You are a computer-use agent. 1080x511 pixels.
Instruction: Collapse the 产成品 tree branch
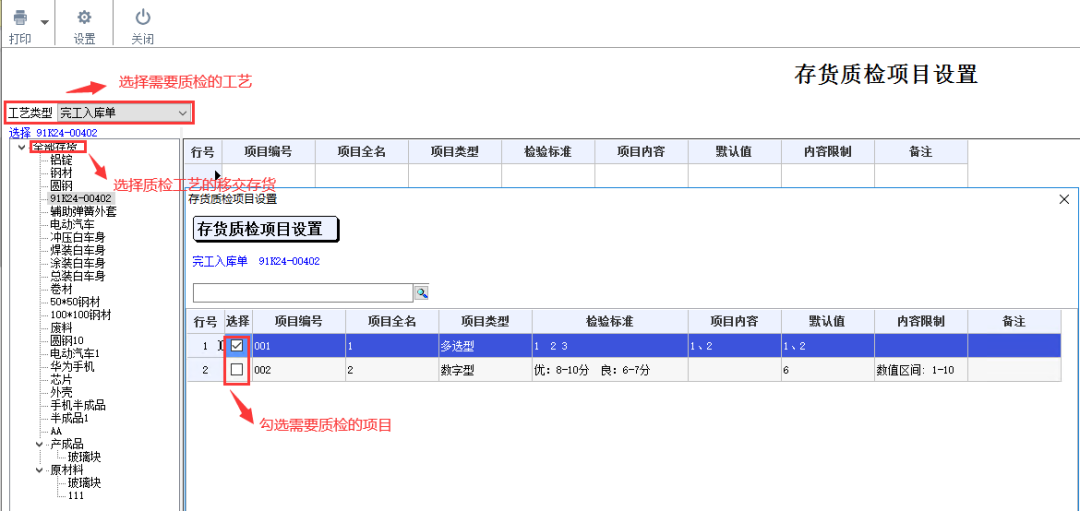click(40, 444)
